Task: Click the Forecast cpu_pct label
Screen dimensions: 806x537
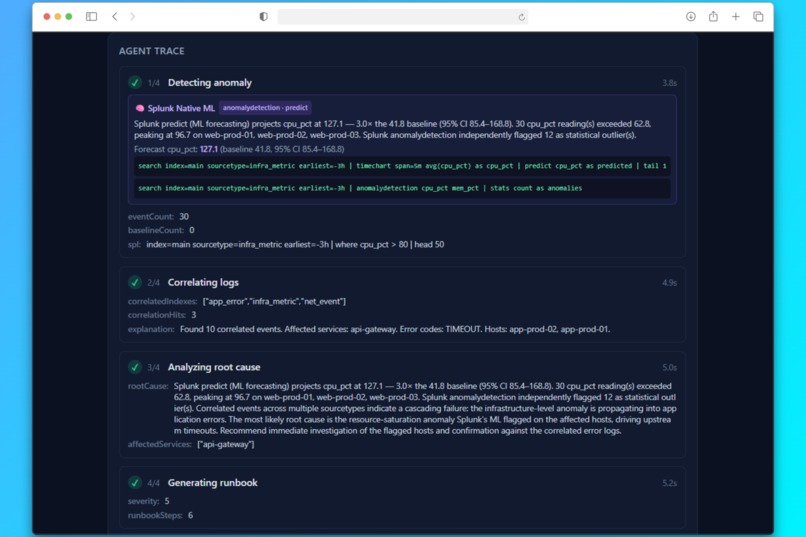Action: point(166,149)
